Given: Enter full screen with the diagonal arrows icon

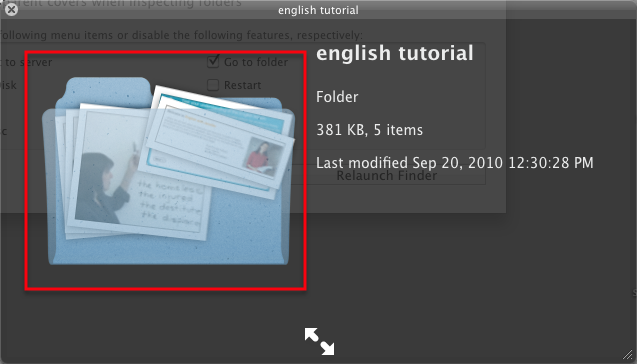Looking at the screenshot, I should [x=320, y=341].
